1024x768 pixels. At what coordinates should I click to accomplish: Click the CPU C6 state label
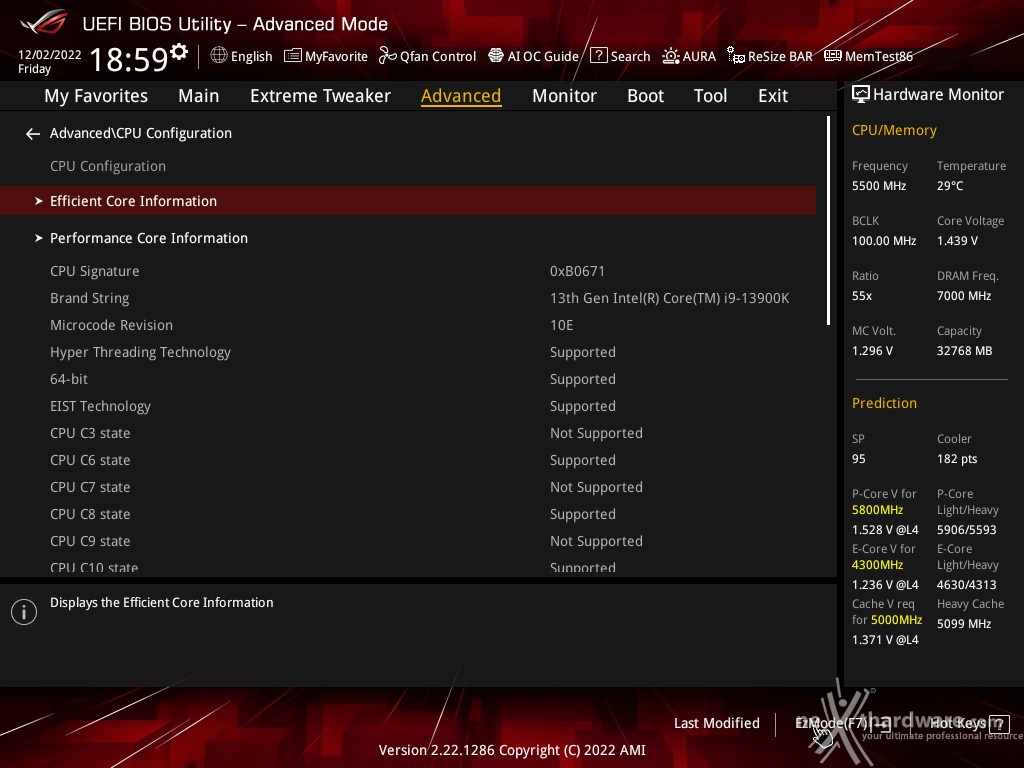click(x=90, y=460)
